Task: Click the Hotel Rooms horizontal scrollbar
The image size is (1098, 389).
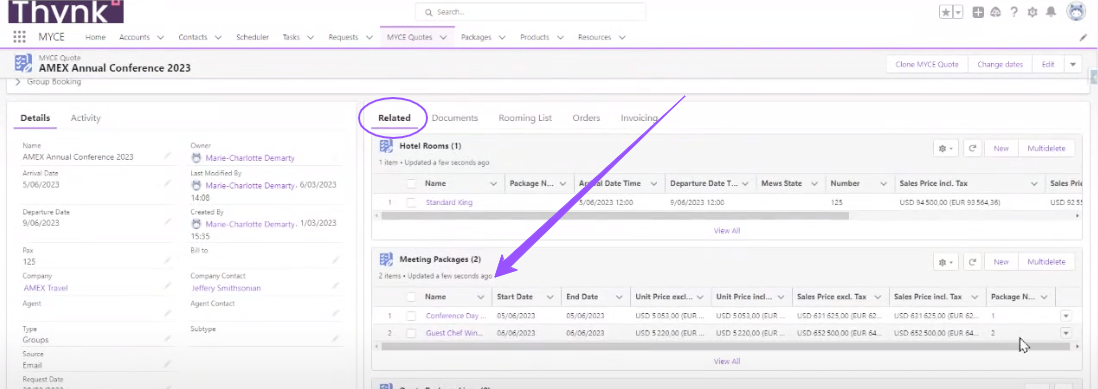Action: 615,216
